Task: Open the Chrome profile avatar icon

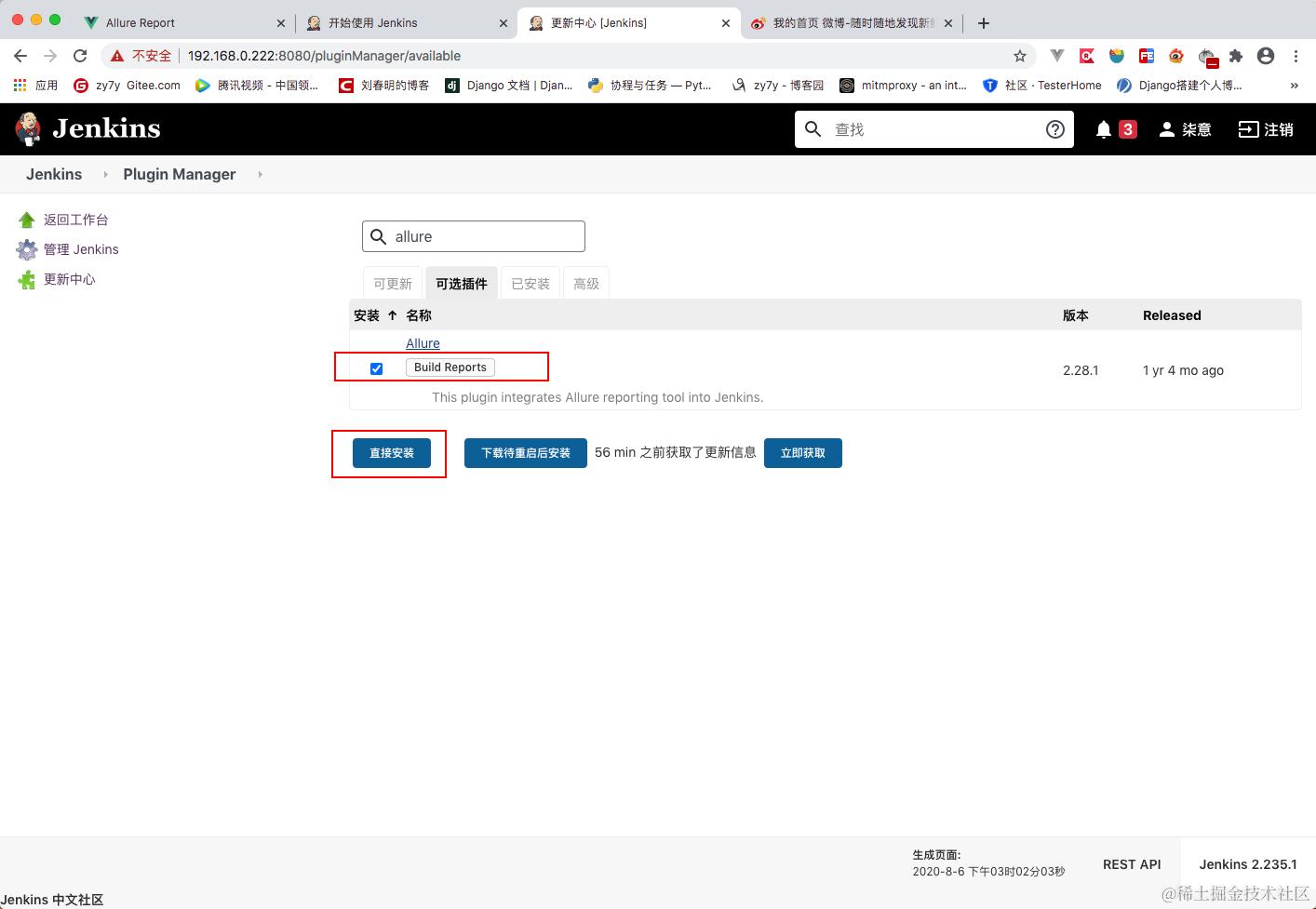Action: pyautogui.click(x=1266, y=56)
